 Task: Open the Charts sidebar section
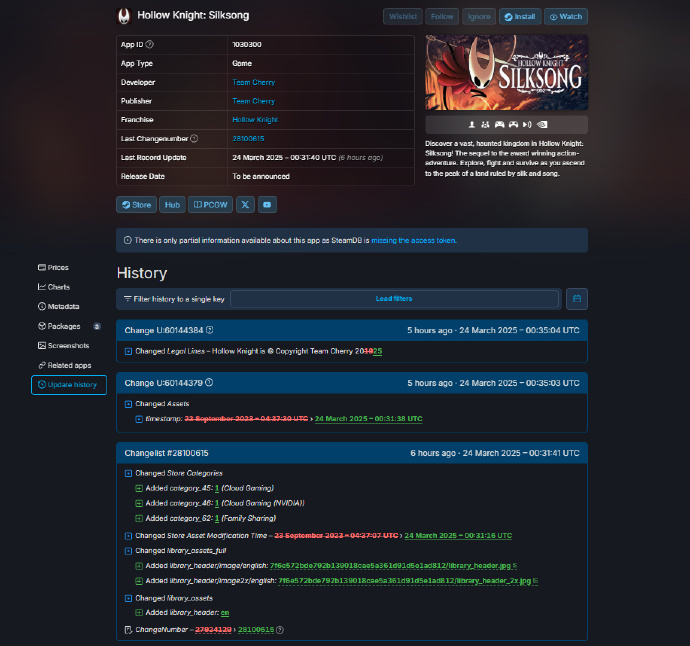pos(54,287)
